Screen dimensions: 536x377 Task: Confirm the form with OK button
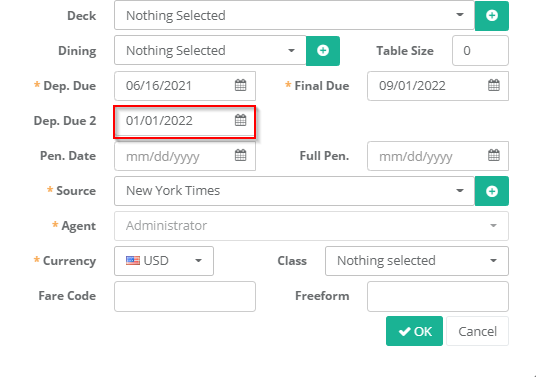point(414,331)
